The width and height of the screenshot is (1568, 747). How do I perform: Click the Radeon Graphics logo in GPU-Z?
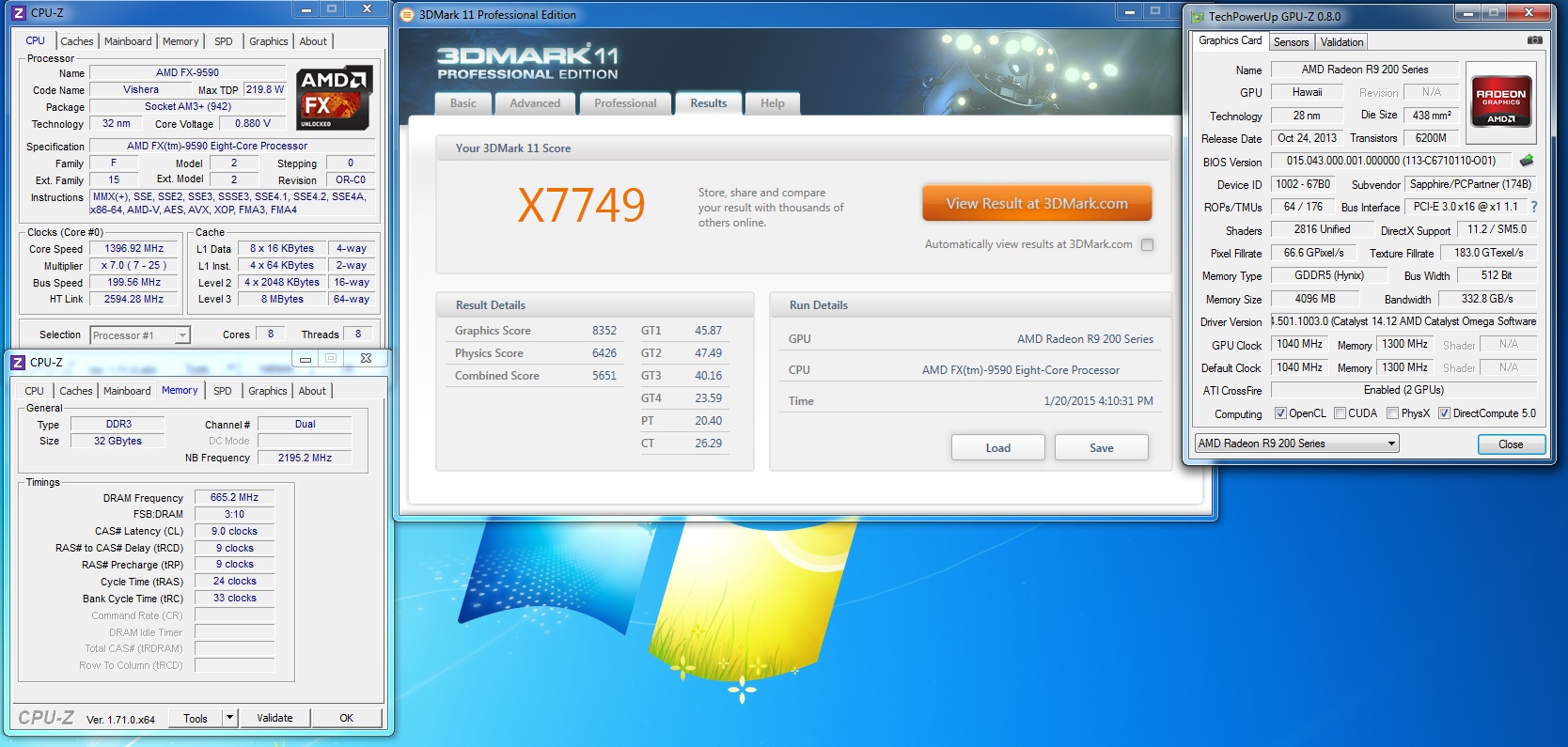(x=1501, y=101)
